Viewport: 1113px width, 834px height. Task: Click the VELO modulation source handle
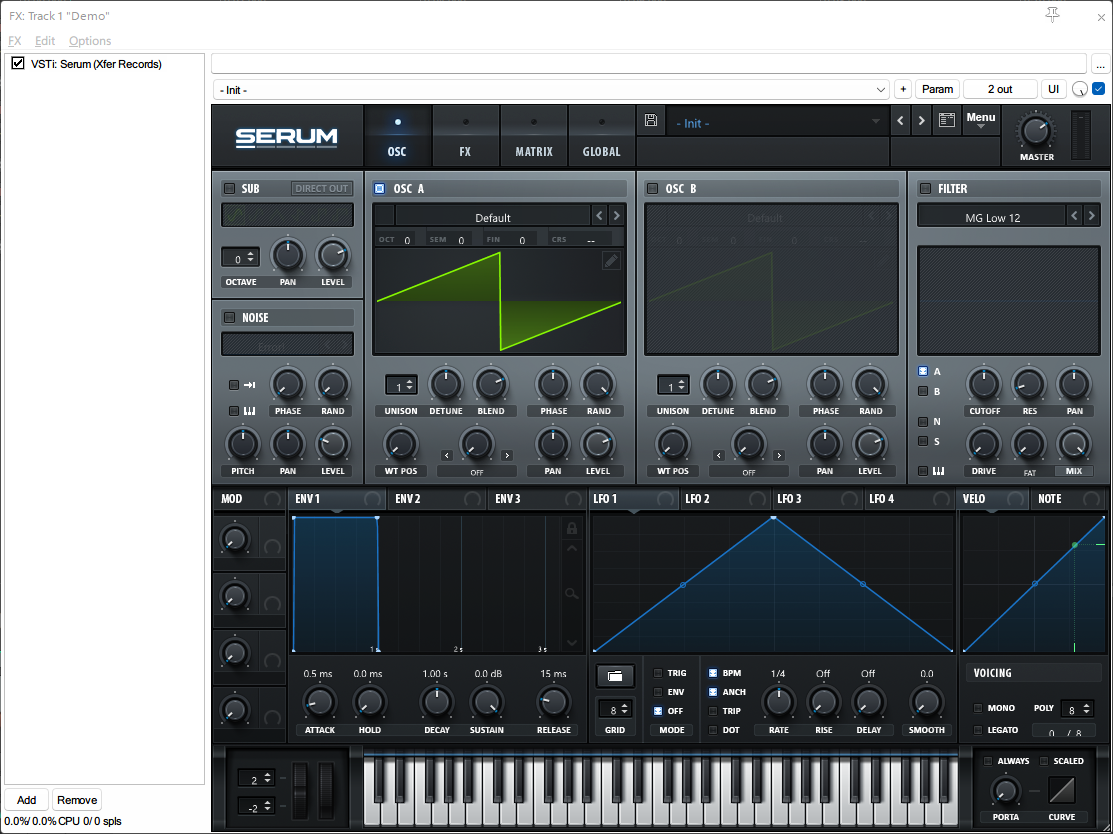[1015, 499]
